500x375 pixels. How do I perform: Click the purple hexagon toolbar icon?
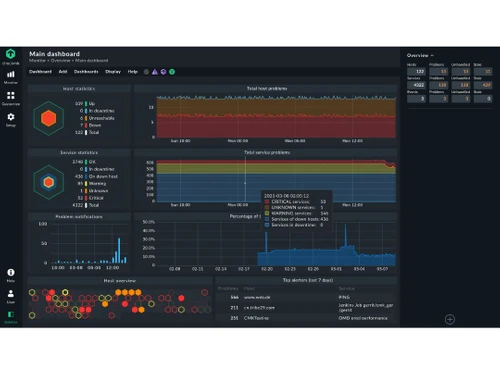163,72
